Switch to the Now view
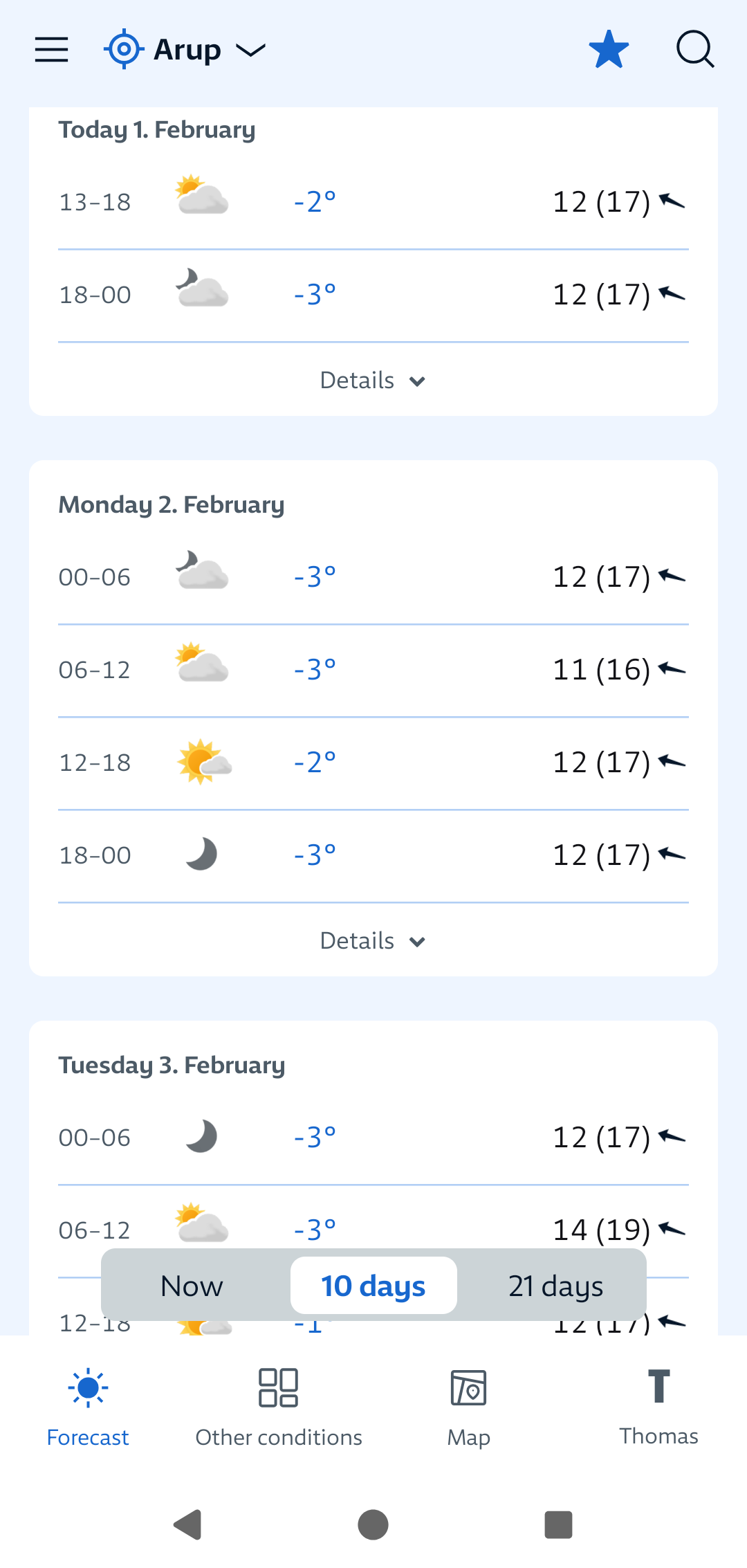Screen dimensions: 747x1568 click(192, 1286)
